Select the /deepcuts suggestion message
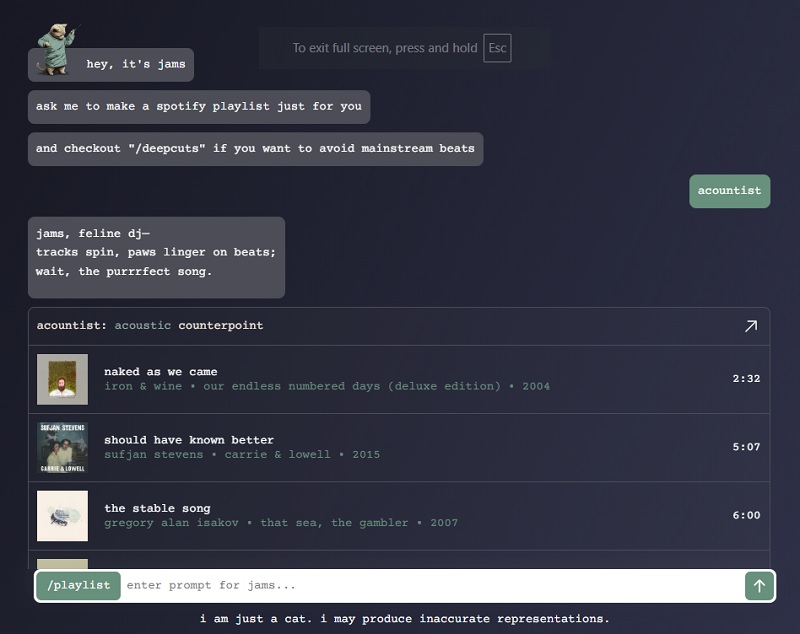800x634 pixels. [x=255, y=149]
